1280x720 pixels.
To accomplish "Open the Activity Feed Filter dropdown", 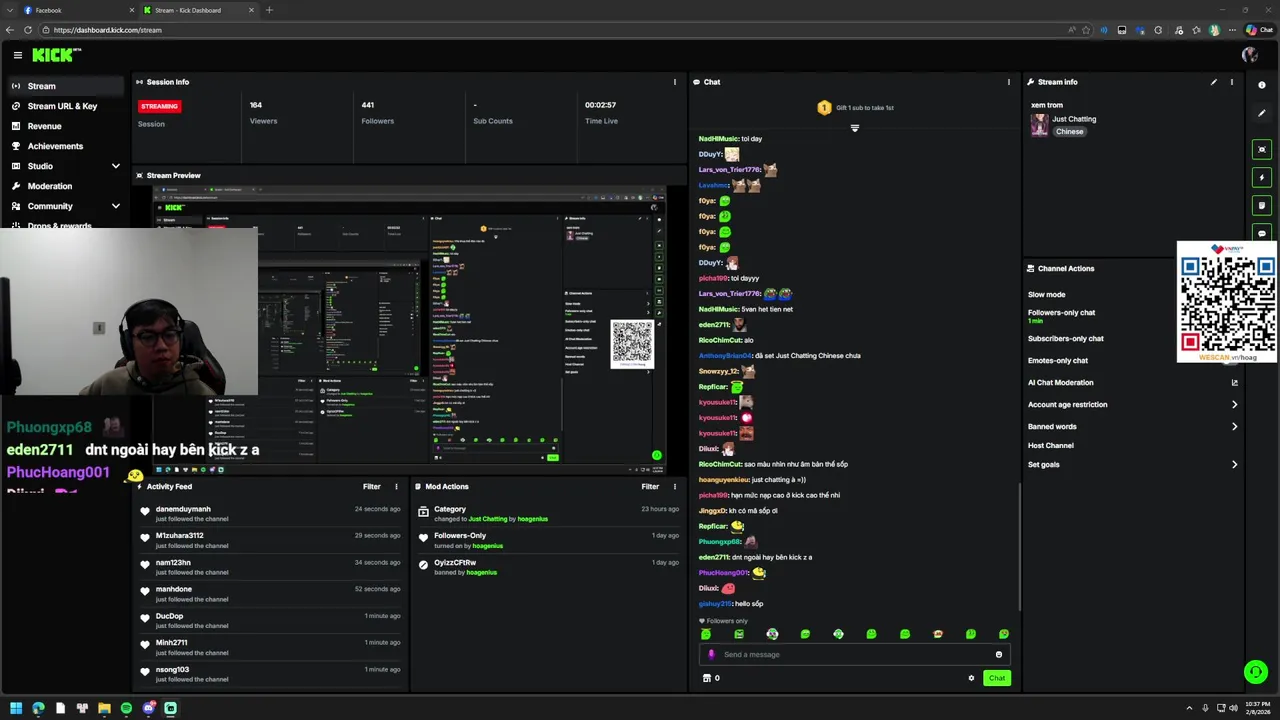I will [372, 487].
